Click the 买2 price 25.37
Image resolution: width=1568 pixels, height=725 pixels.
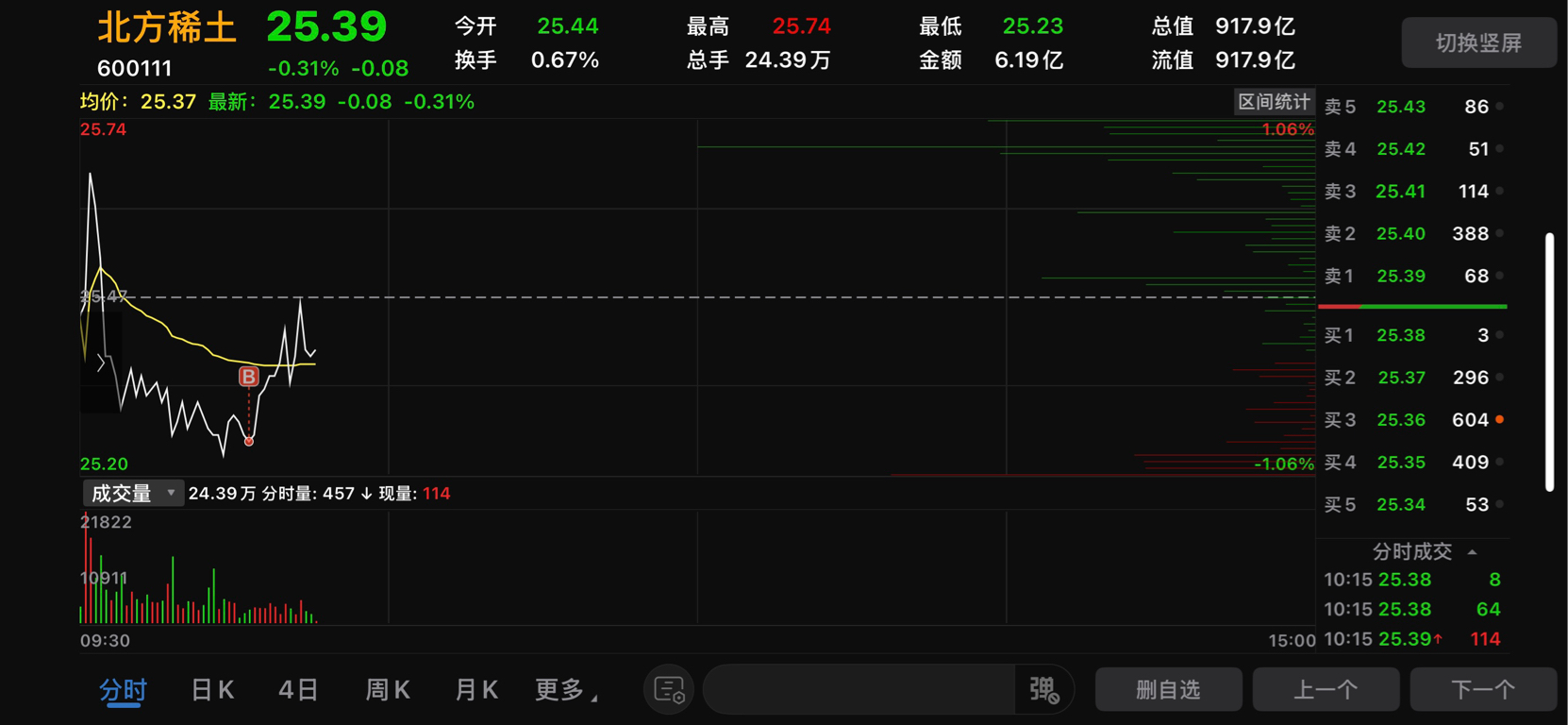coord(1402,378)
